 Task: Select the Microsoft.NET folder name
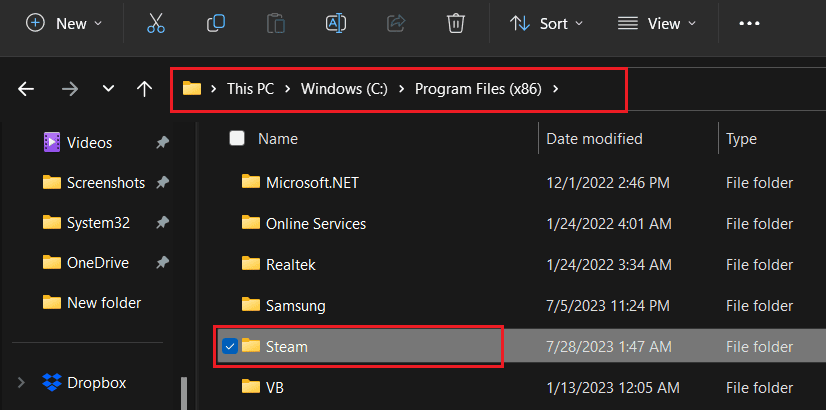tap(312, 183)
